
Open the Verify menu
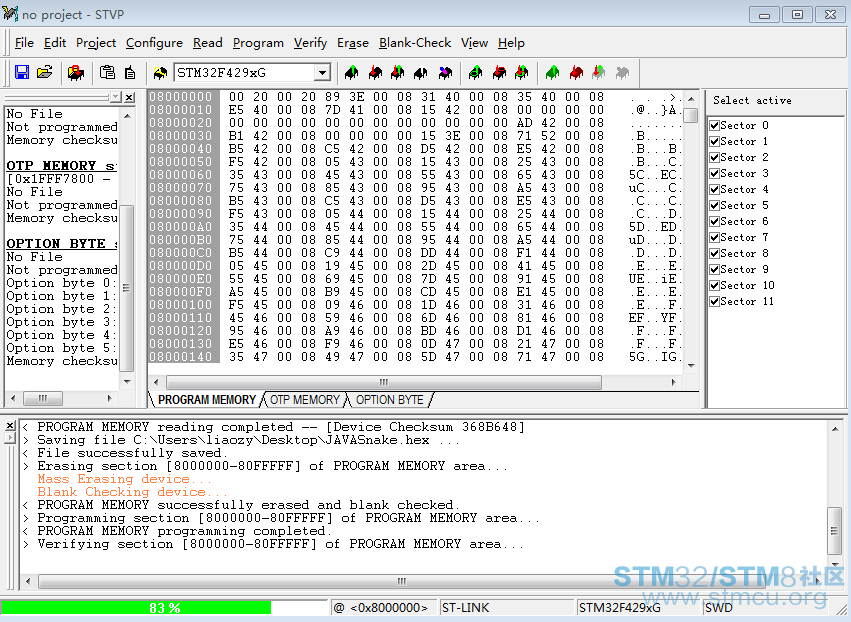coord(310,43)
